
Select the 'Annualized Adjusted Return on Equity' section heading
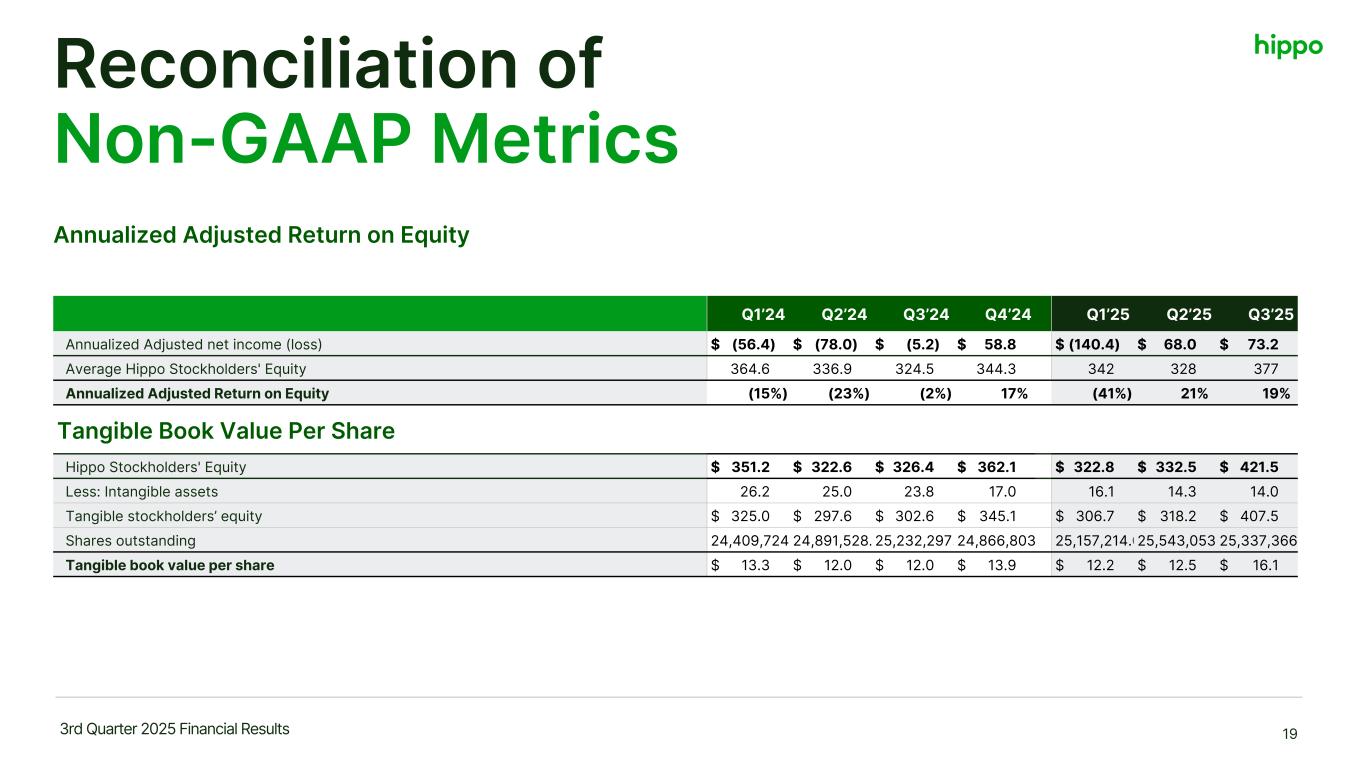[261, 235]
